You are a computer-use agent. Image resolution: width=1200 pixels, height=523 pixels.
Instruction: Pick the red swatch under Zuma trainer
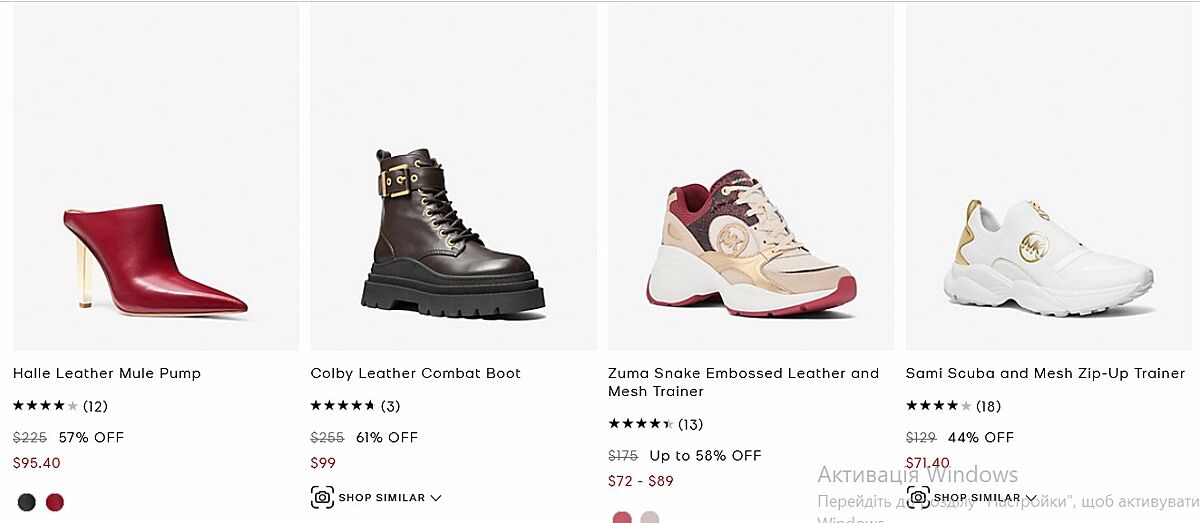[x=622, y=518]
